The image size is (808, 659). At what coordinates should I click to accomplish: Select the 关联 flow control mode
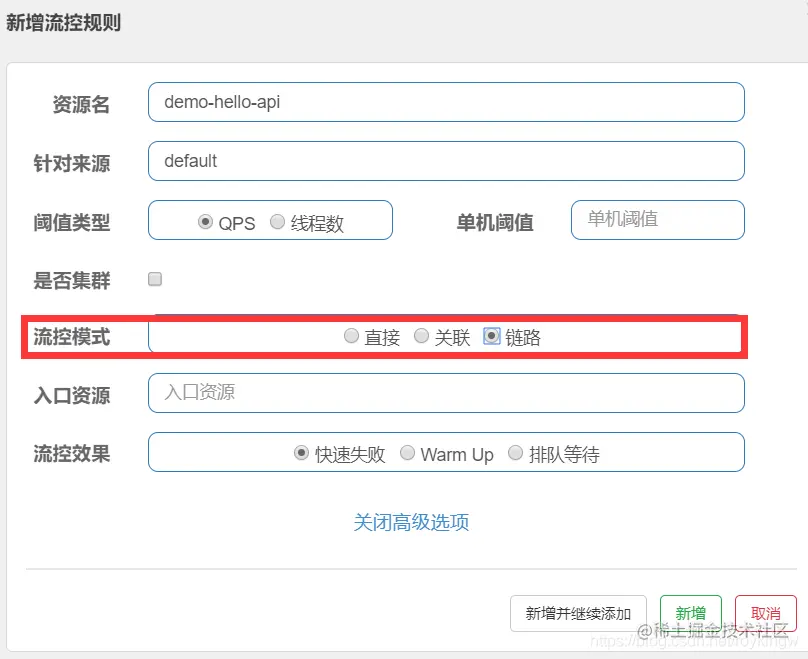pos(420,336)
